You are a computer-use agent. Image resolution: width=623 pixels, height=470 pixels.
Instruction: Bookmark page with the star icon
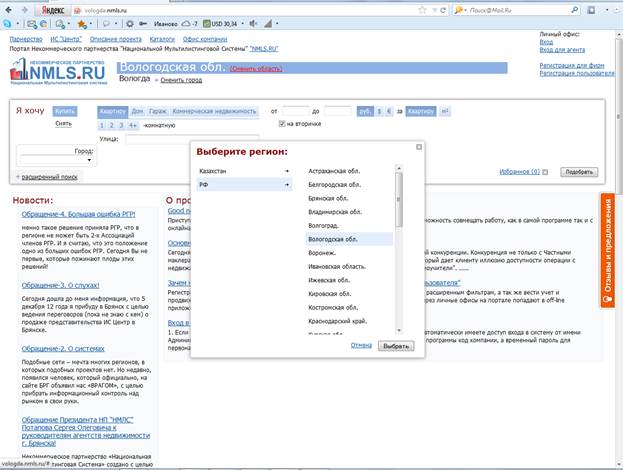point(422,10)
